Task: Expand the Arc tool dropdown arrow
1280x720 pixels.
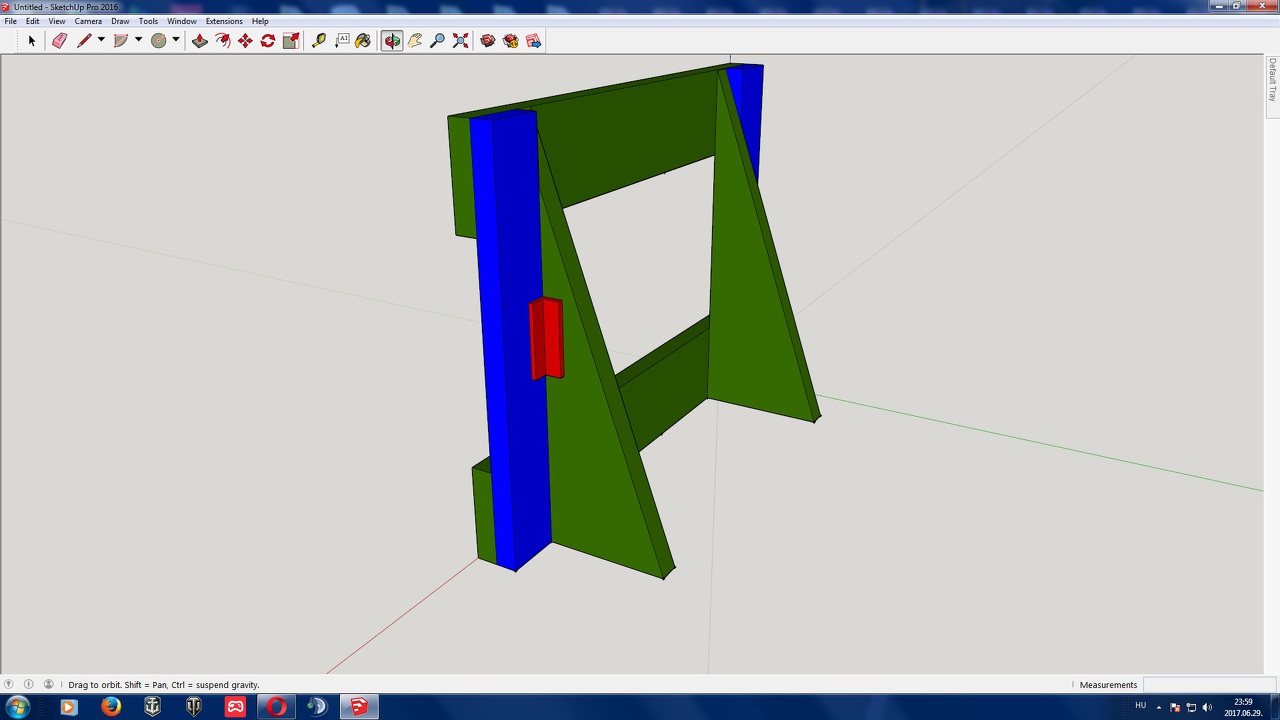Action: tap(138, 41)
